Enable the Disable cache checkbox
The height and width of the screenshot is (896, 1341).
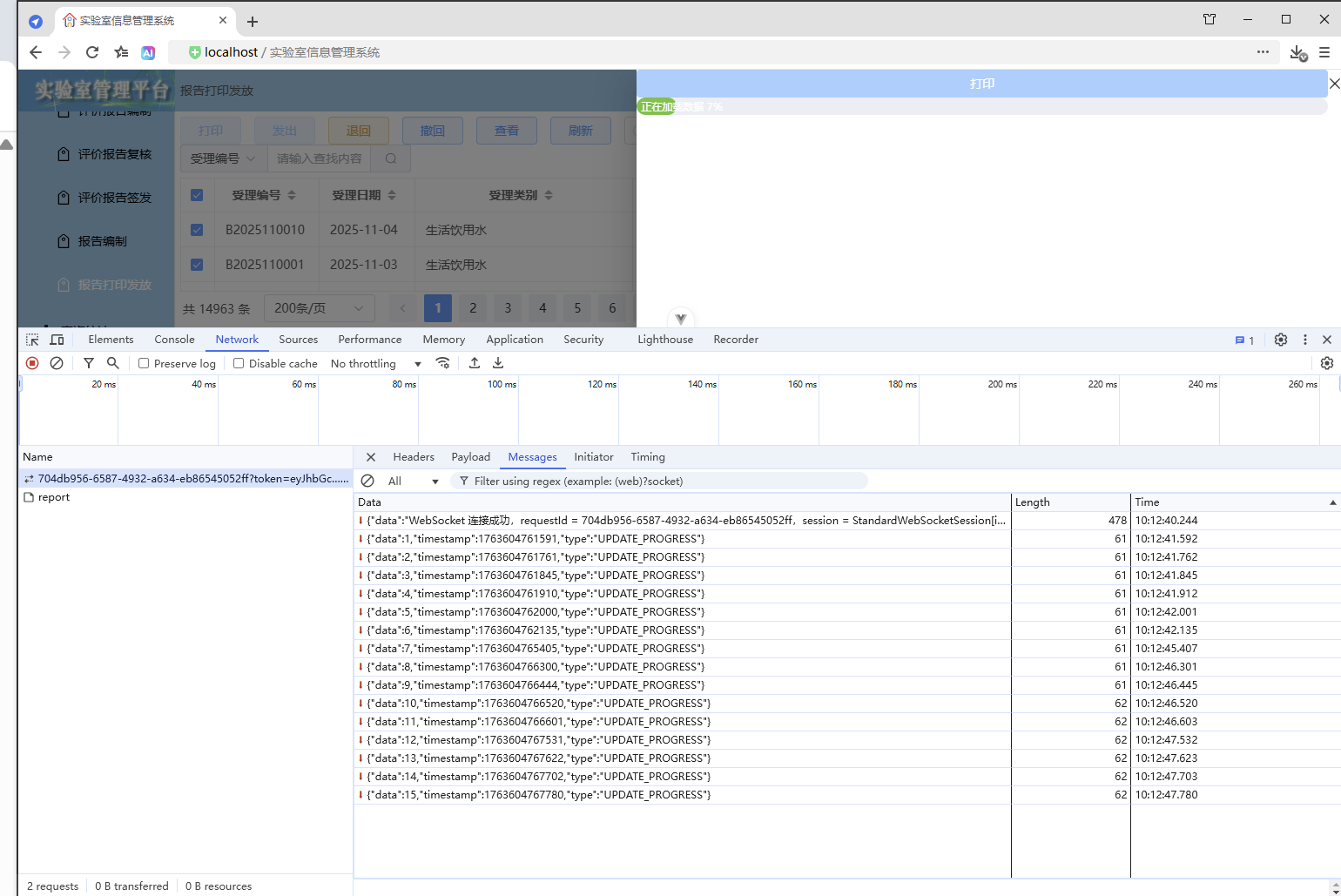239,363
